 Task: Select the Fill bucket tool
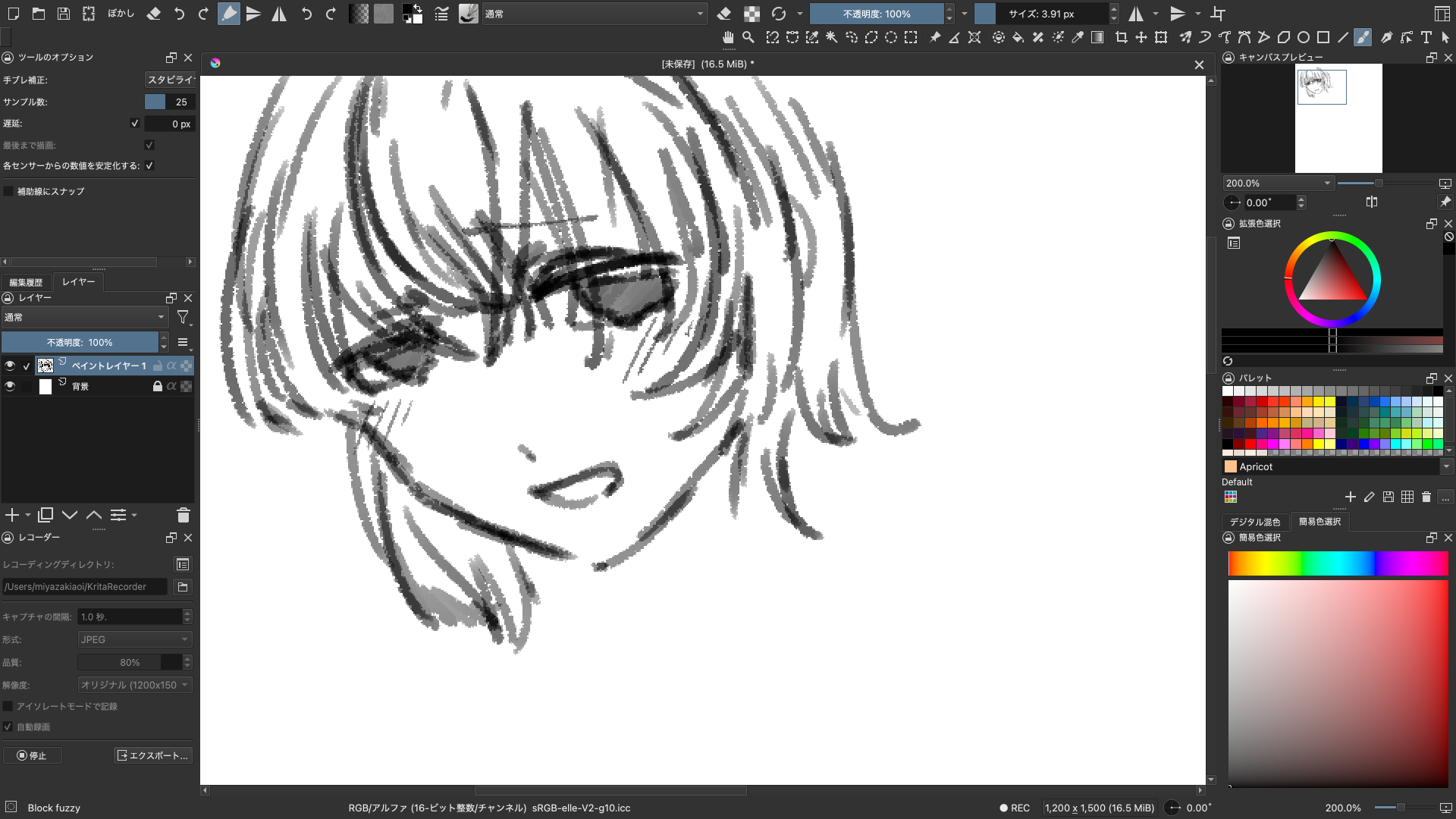1018,37
